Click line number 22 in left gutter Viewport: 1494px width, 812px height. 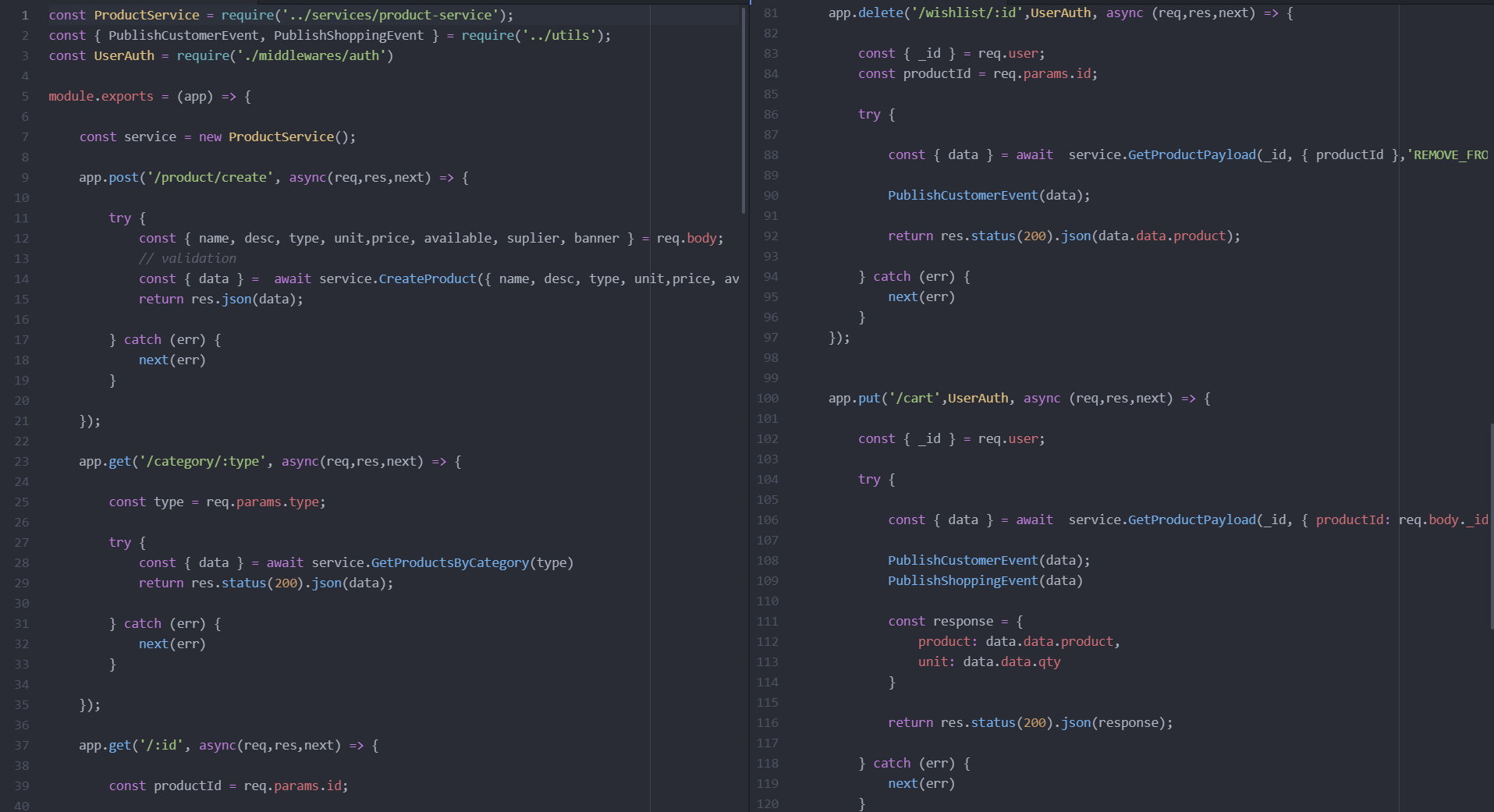point(21,441)
